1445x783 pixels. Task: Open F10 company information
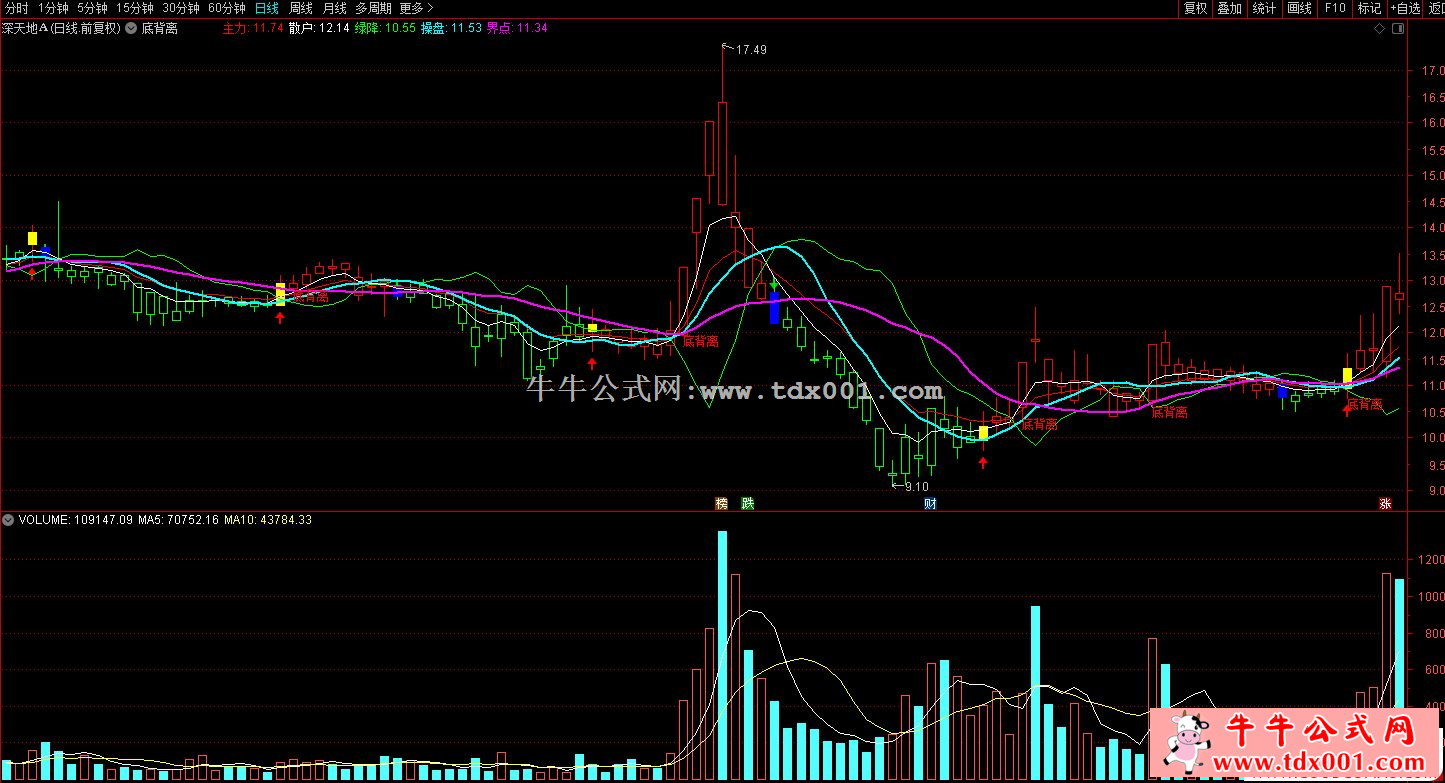click(1335, 8)
